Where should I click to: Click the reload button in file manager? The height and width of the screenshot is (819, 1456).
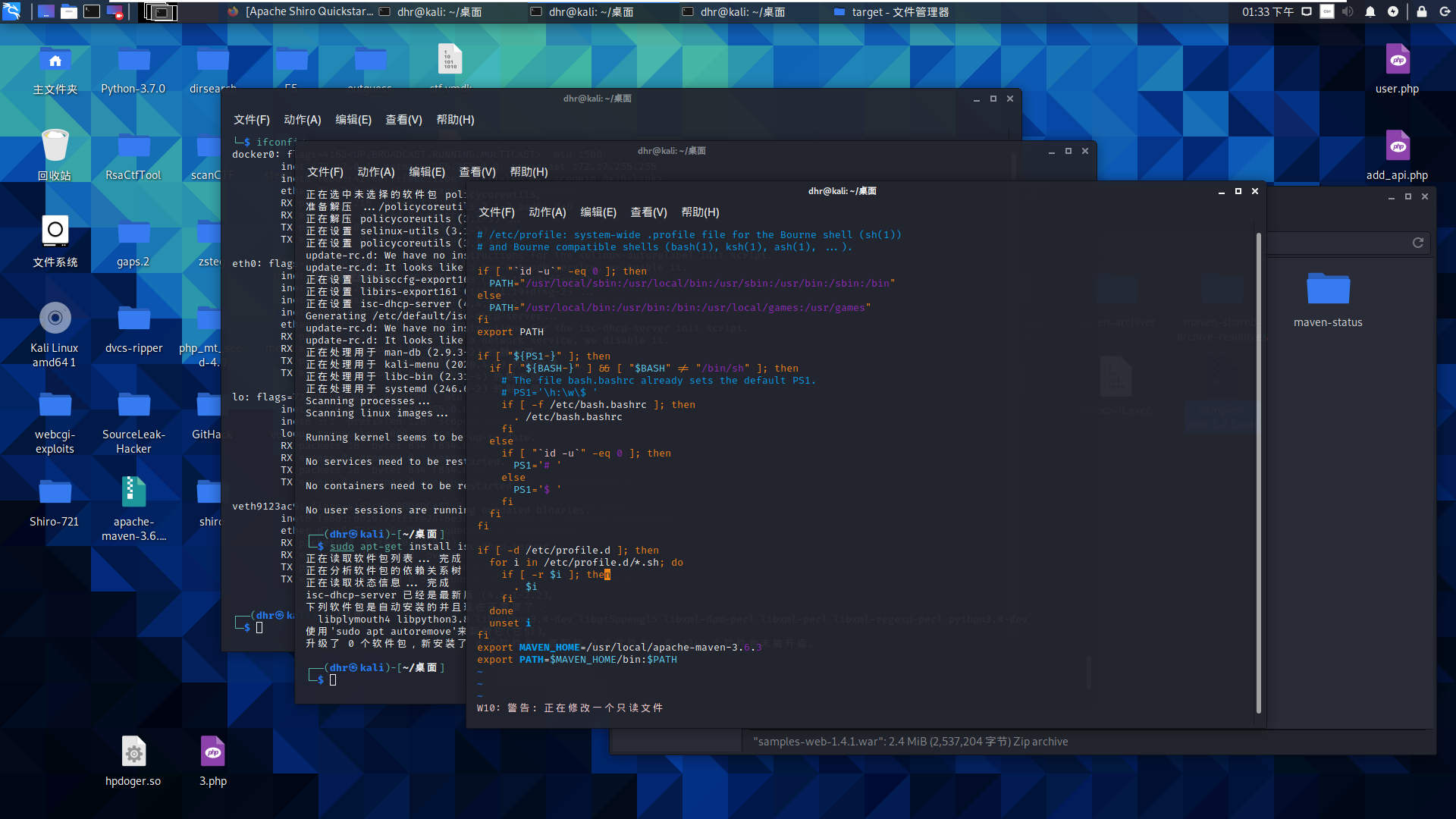[x=1417, y=243]
